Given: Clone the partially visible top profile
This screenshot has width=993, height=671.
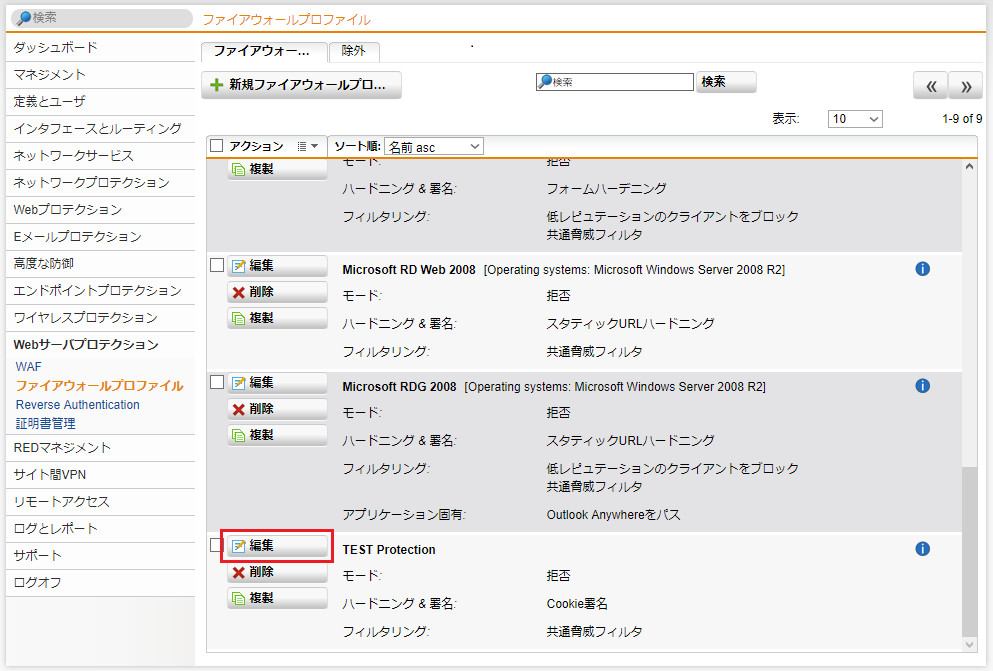Looking at the screenshot, I should click(x=277, y=169).
